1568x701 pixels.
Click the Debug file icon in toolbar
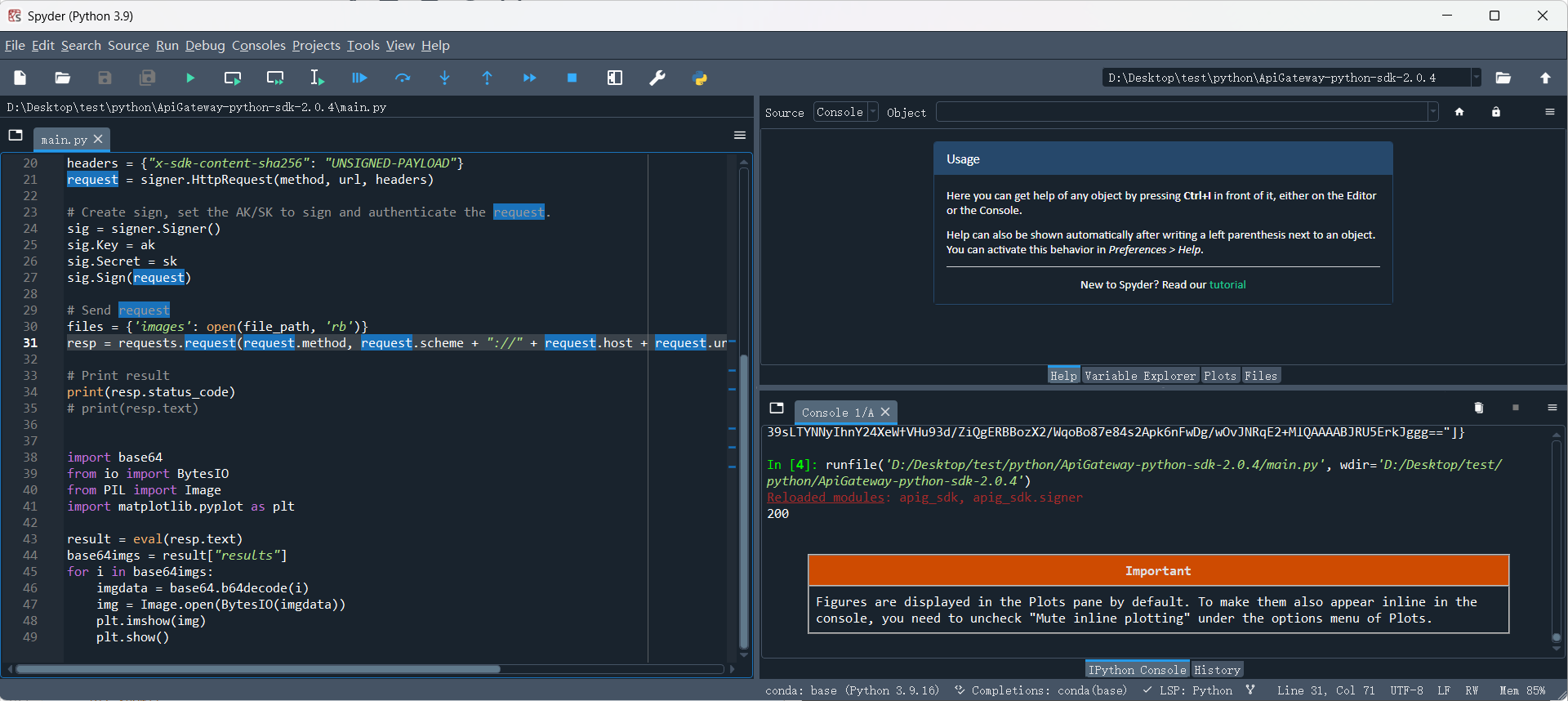[359, 78]
